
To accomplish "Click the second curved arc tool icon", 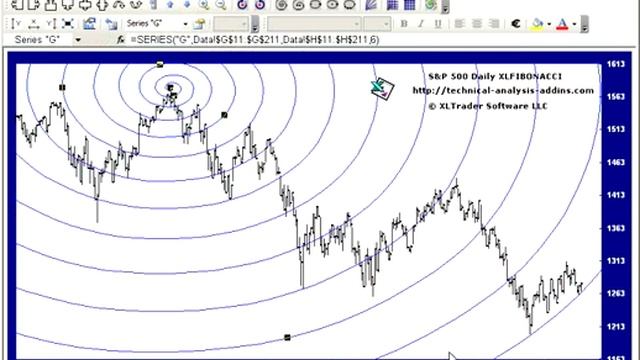I will point(136,5).
